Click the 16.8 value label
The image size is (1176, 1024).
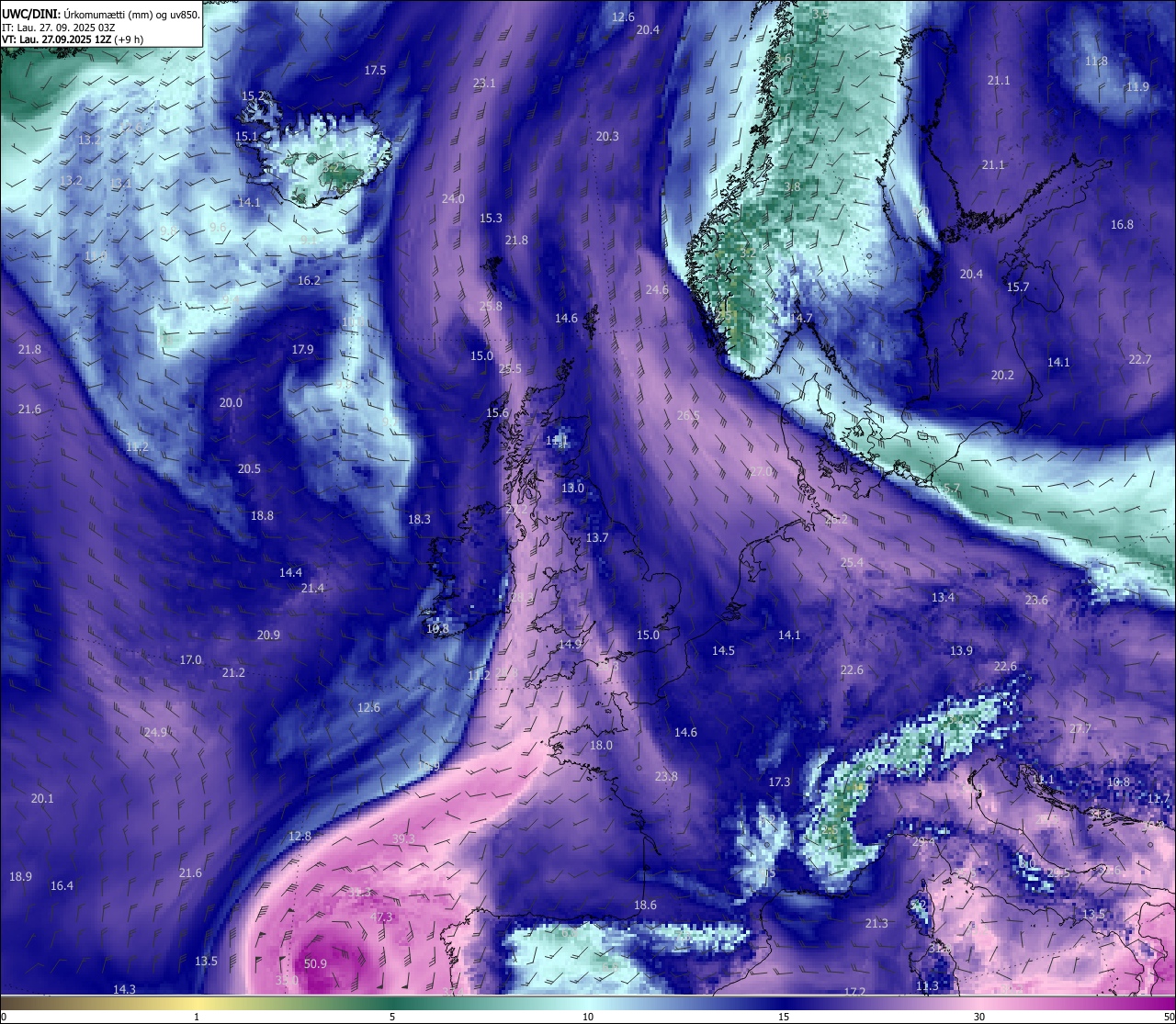[1122, 224]
